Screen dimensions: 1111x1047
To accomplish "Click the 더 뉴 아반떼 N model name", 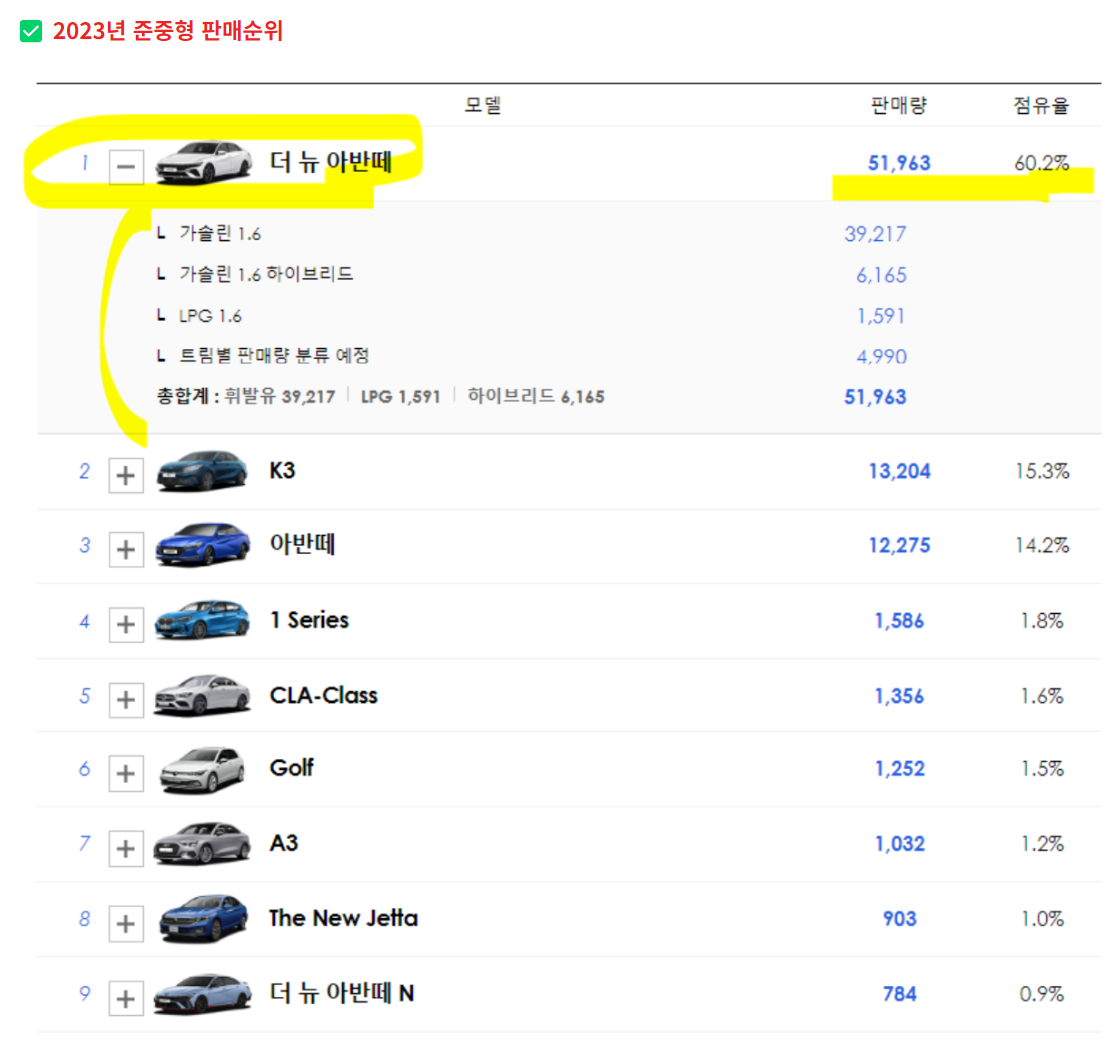I will pyautogui.click(x=342, y=993).
